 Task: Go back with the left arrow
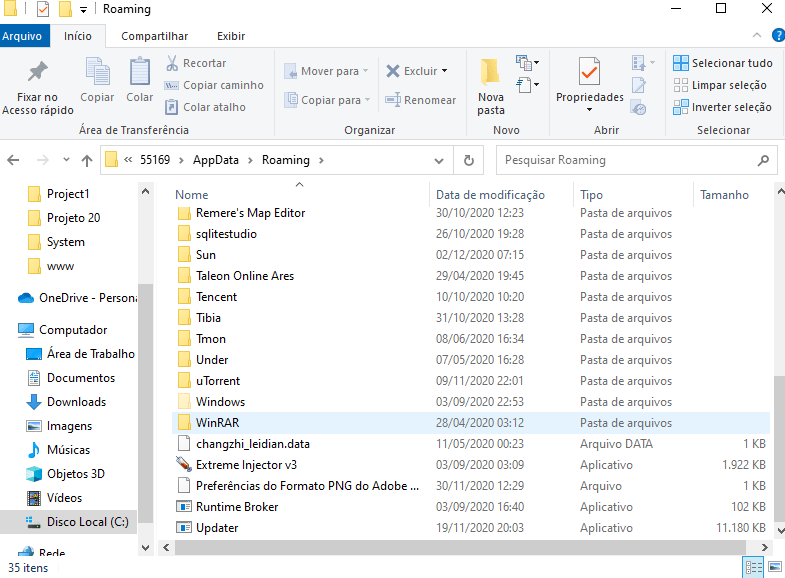[14, 160]
